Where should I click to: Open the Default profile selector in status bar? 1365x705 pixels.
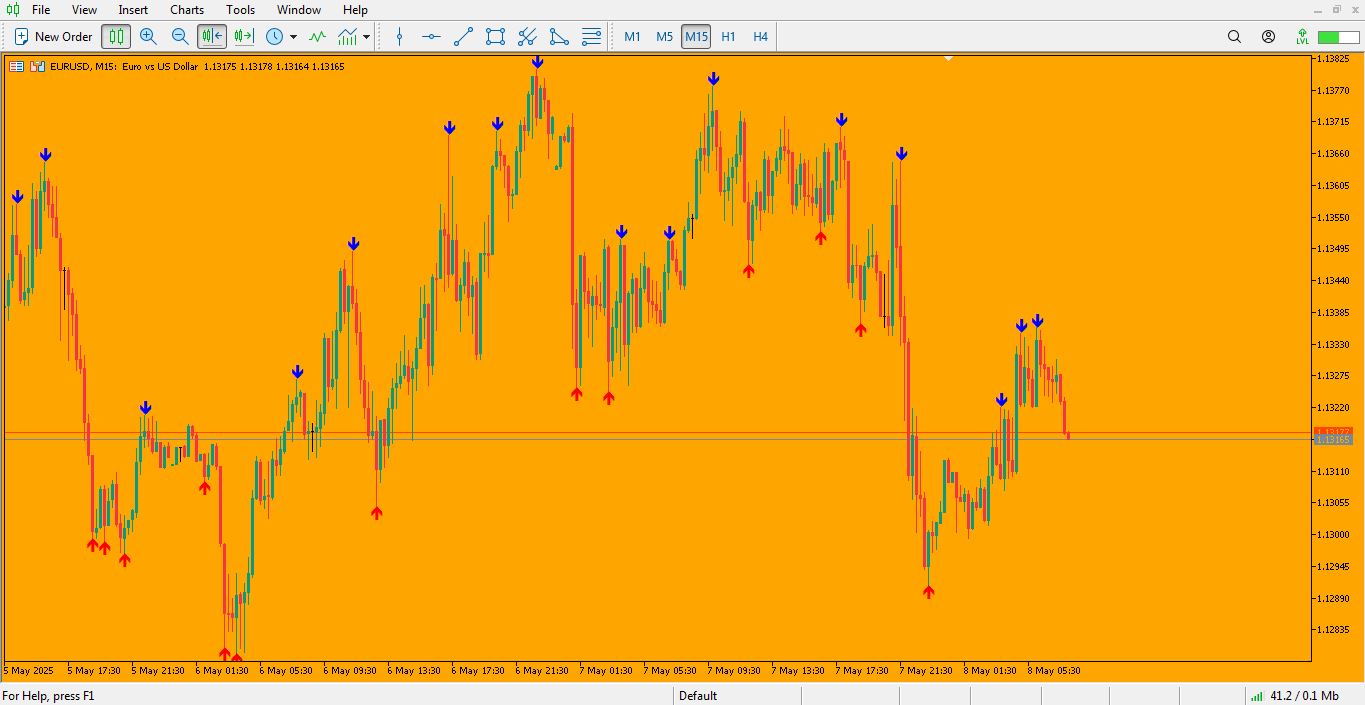(x=698, y=696)
